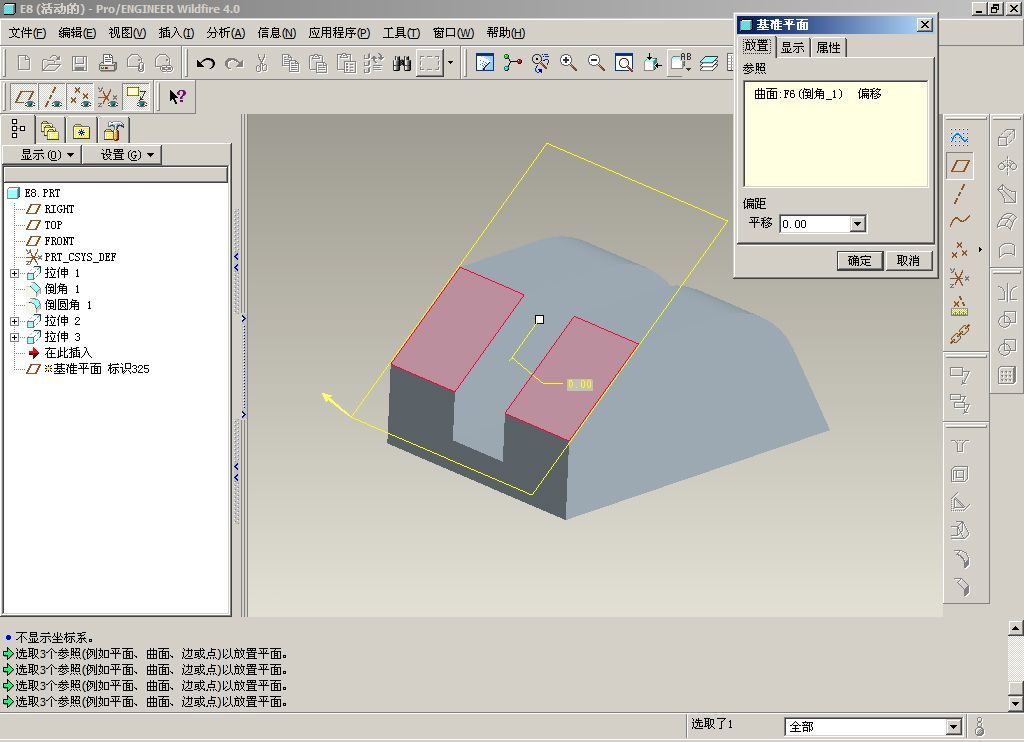
Task: Expand the 拉伸 3 feature node
Action: (x=14, y=337)
